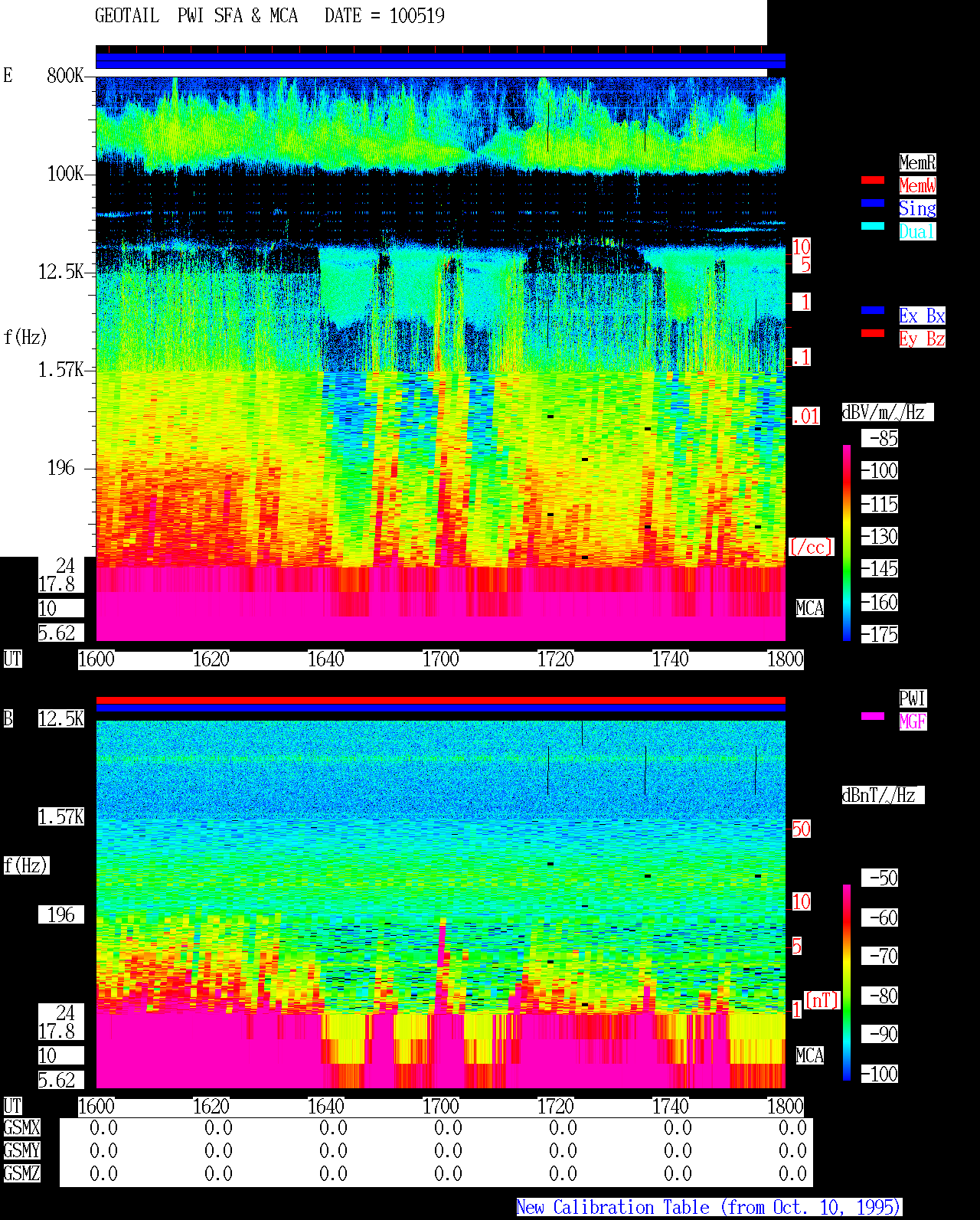Click the '[nT]' field unit label
The width and height of the screenshot is (980, 1220).
point(822,999)
